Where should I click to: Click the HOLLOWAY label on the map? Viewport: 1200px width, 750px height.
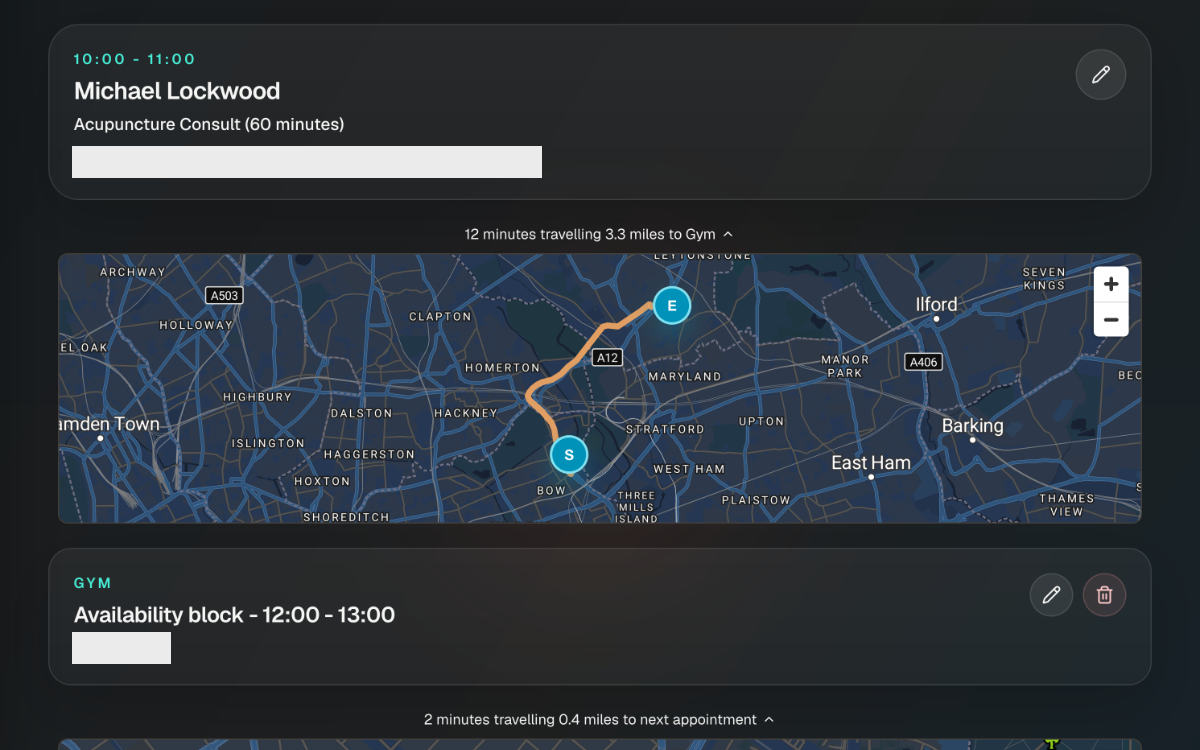coord(196,325)
